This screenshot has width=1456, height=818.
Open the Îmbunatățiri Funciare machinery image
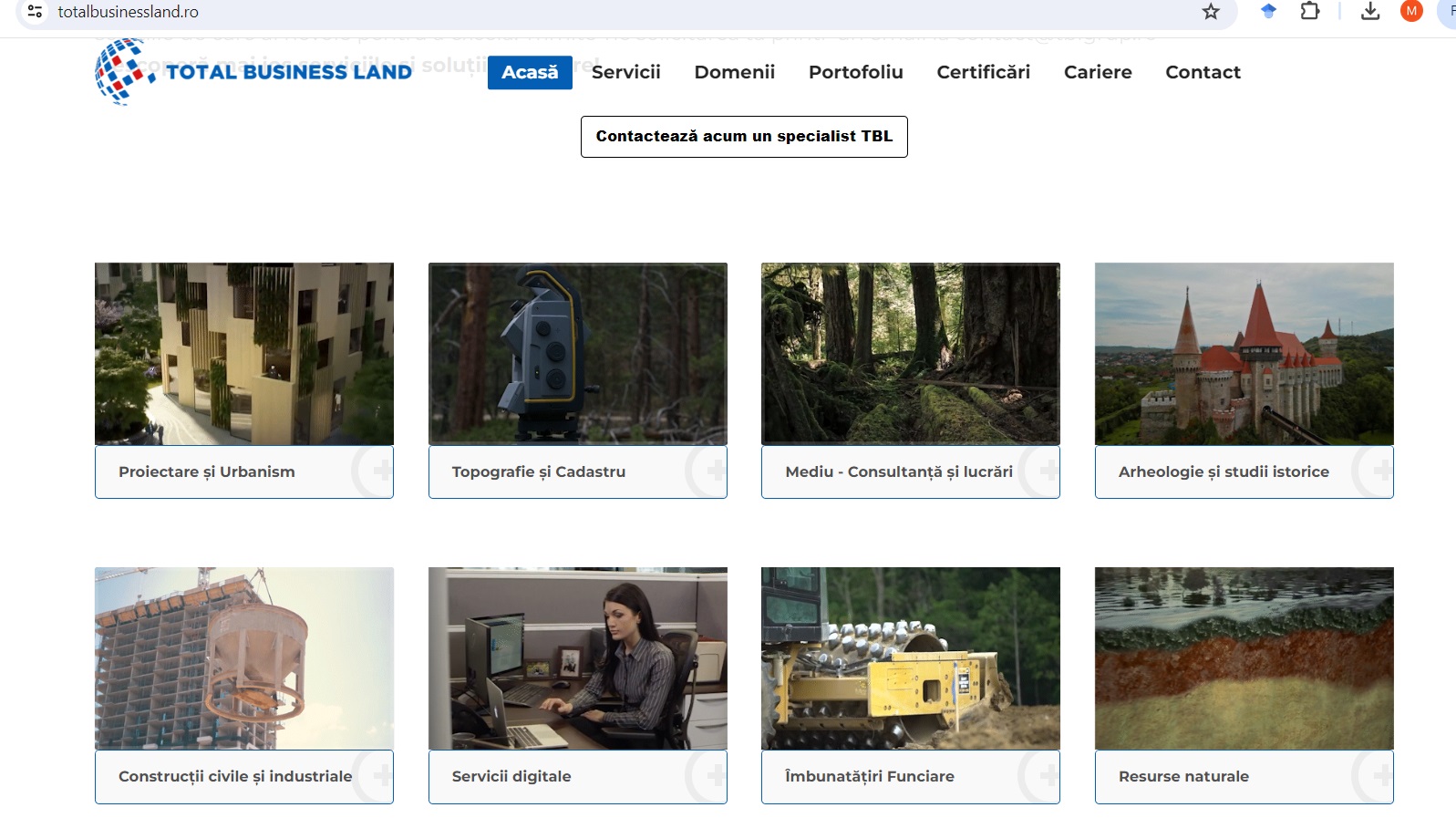click(910, 658)
